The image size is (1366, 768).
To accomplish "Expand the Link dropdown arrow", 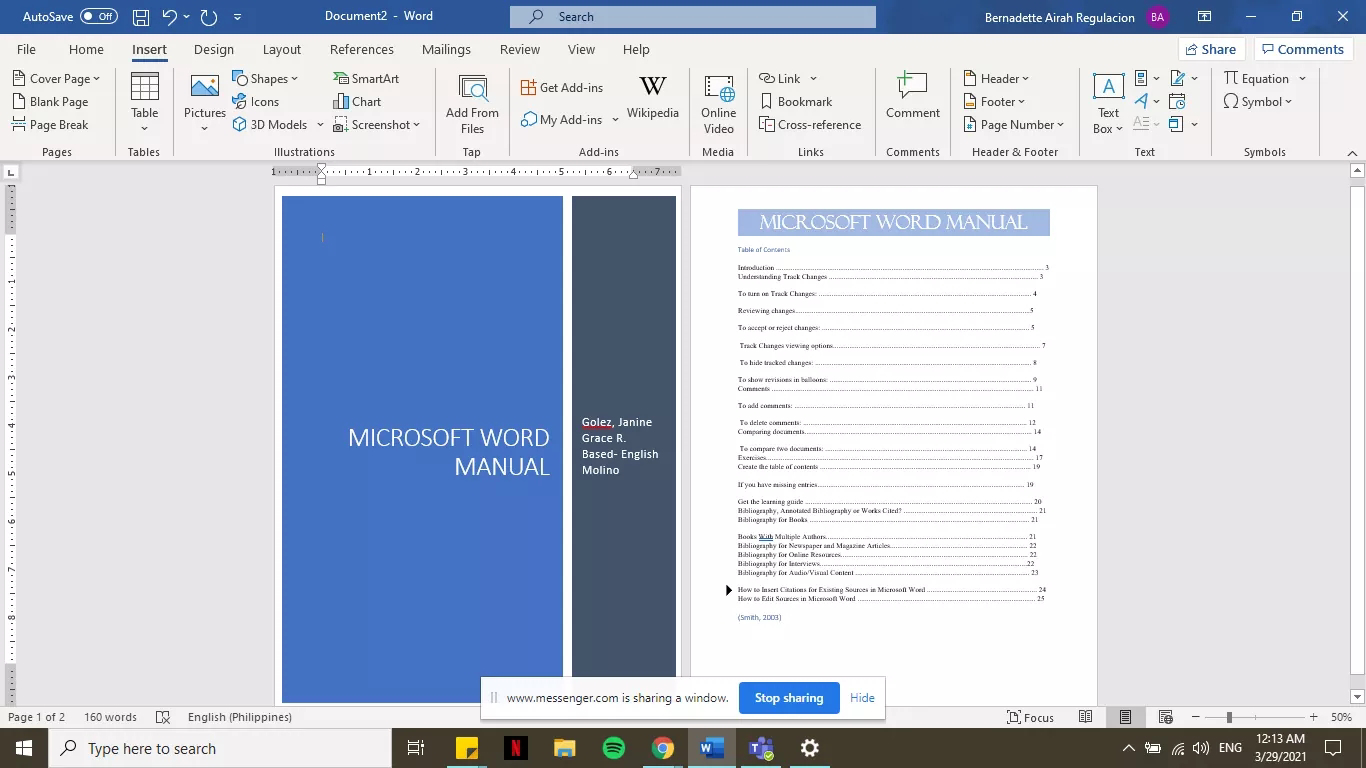I will [x=813, y=78].
